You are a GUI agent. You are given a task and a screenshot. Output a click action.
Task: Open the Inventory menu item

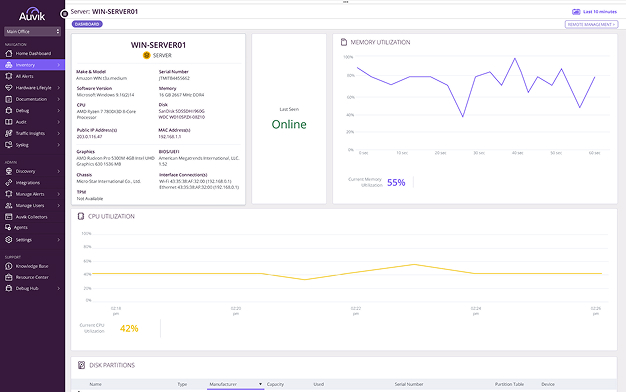pyautogui.click(x=32, y=65)
